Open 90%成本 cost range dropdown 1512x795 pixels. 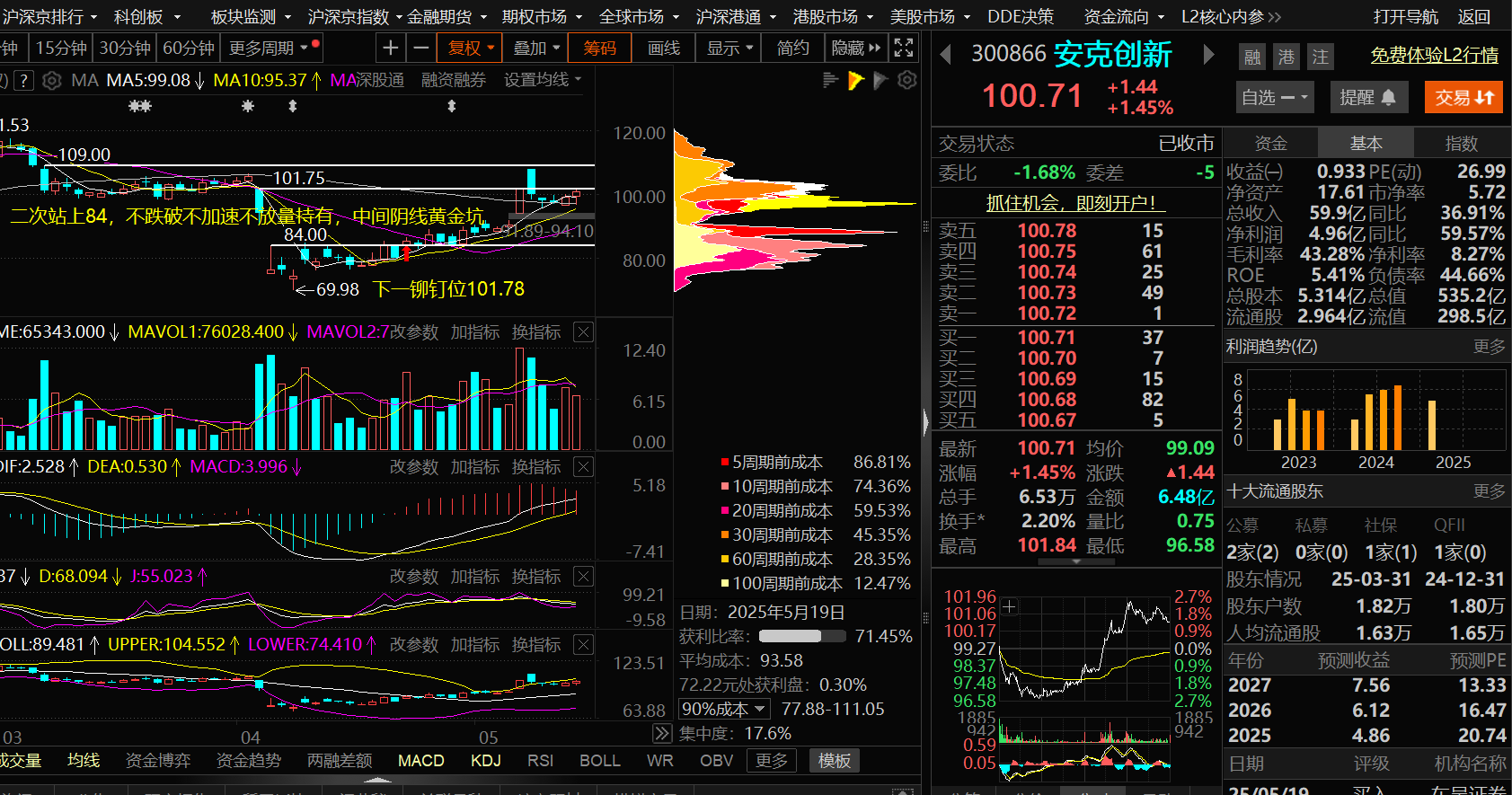point(724,709)
